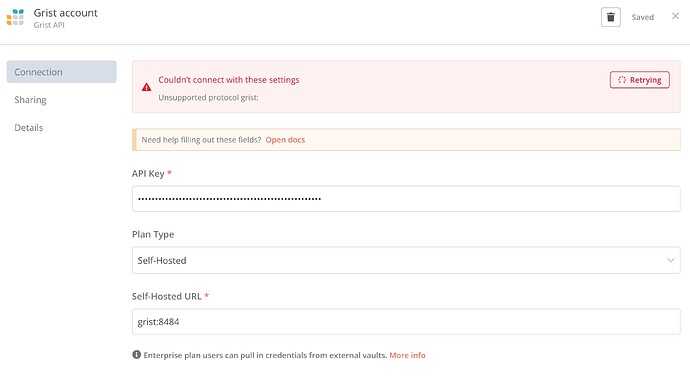Click the trash delete credential icon

pos(610,17)
